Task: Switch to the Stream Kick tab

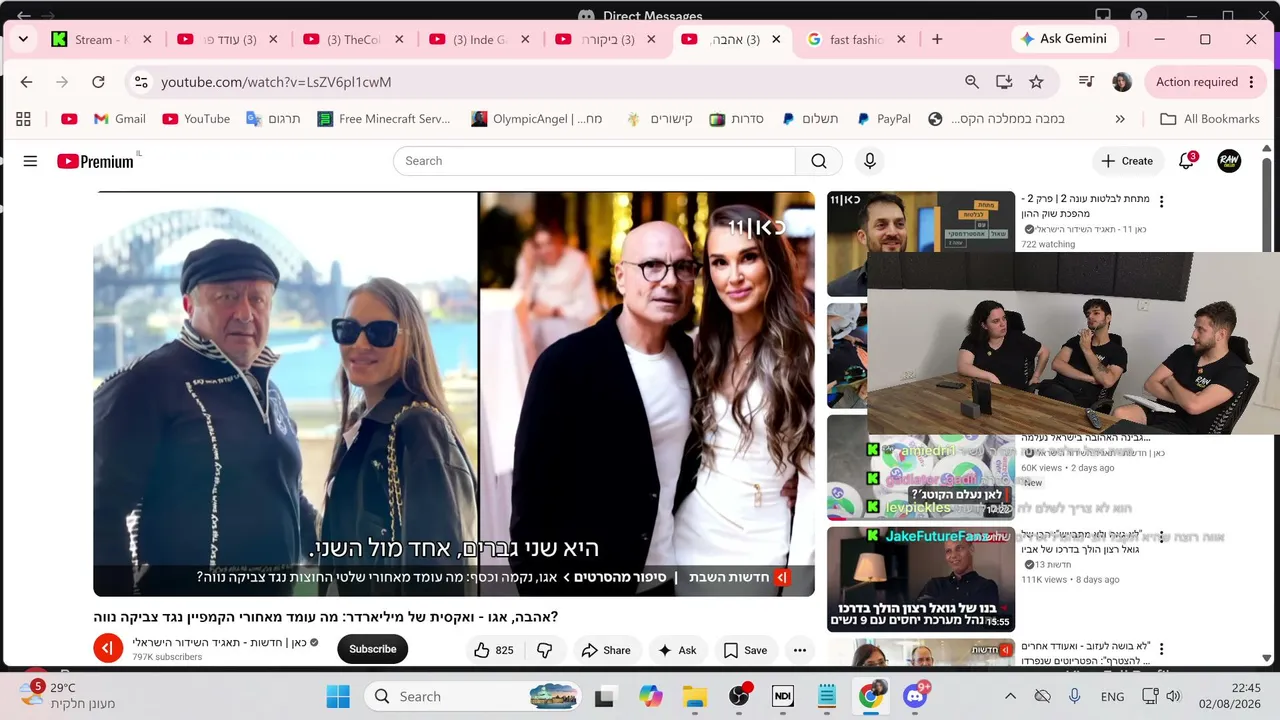Action: point(104,40)
